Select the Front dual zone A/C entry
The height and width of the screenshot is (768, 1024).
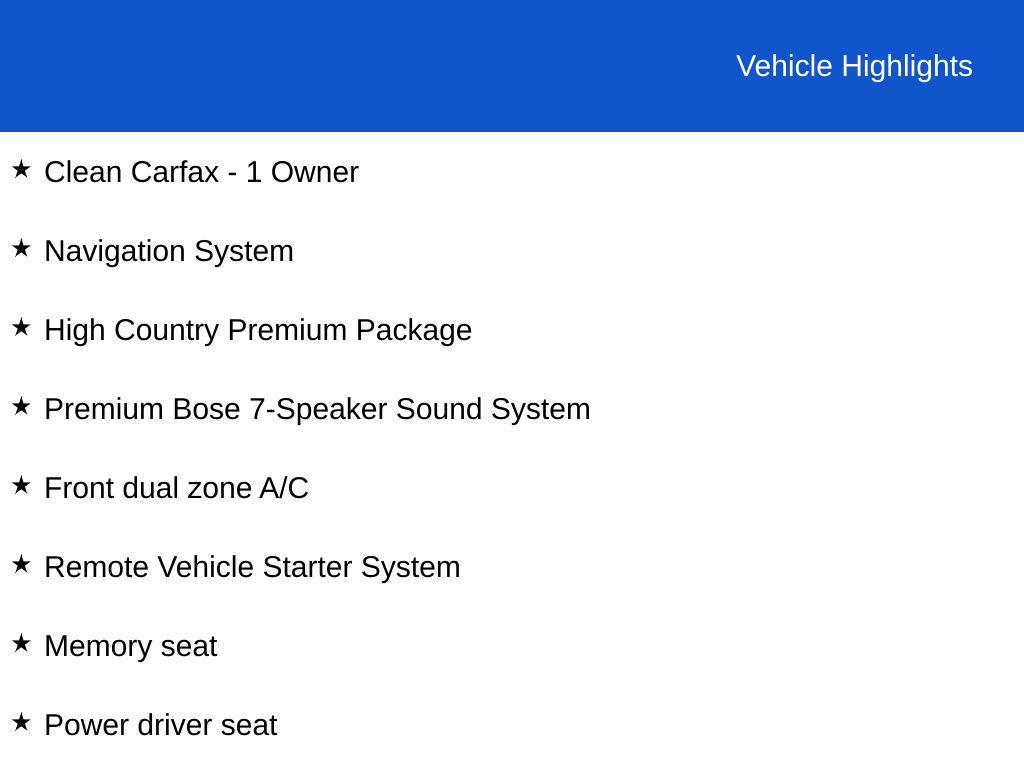click(177, 488)
